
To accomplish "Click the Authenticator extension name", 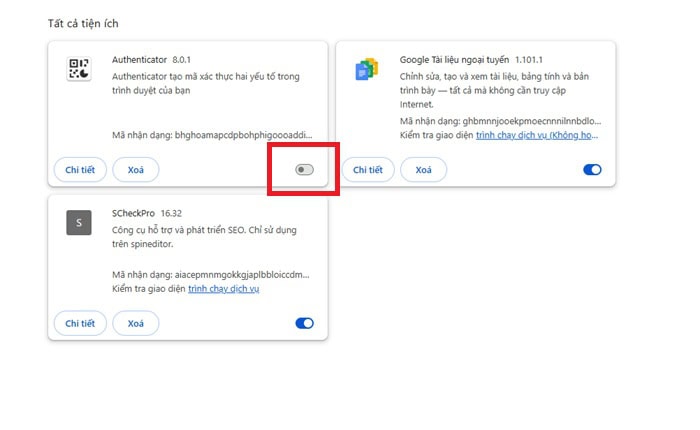I will pyautogui.click(x=139, y=60).
